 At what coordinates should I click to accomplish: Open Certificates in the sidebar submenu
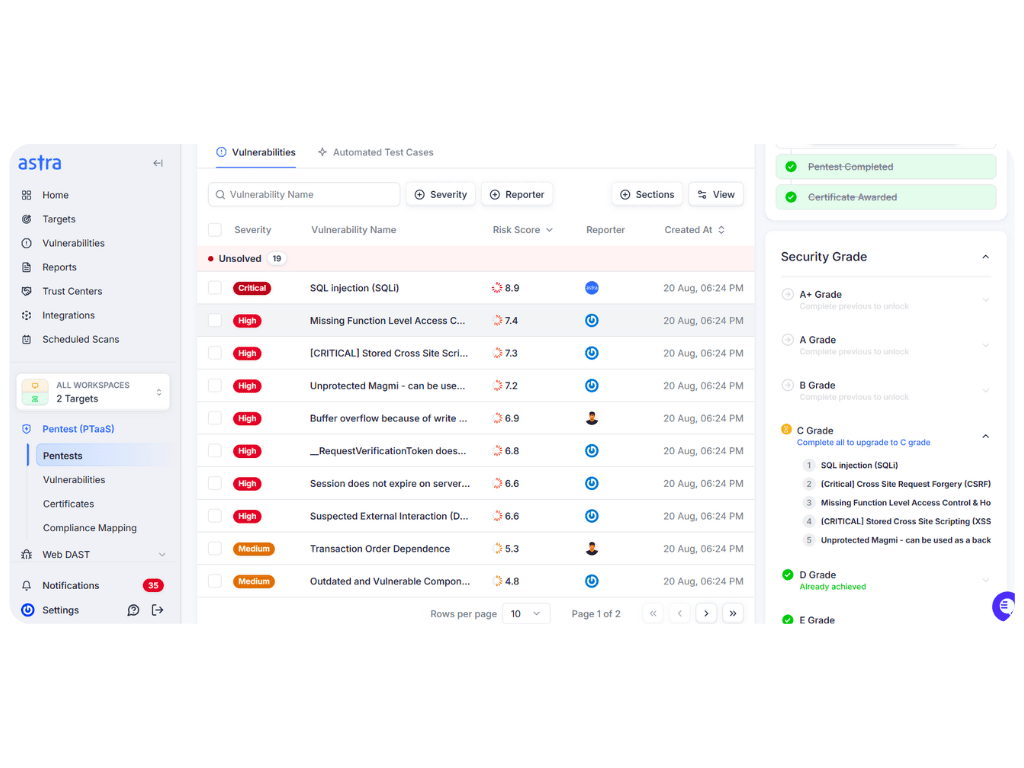point(69,504)
